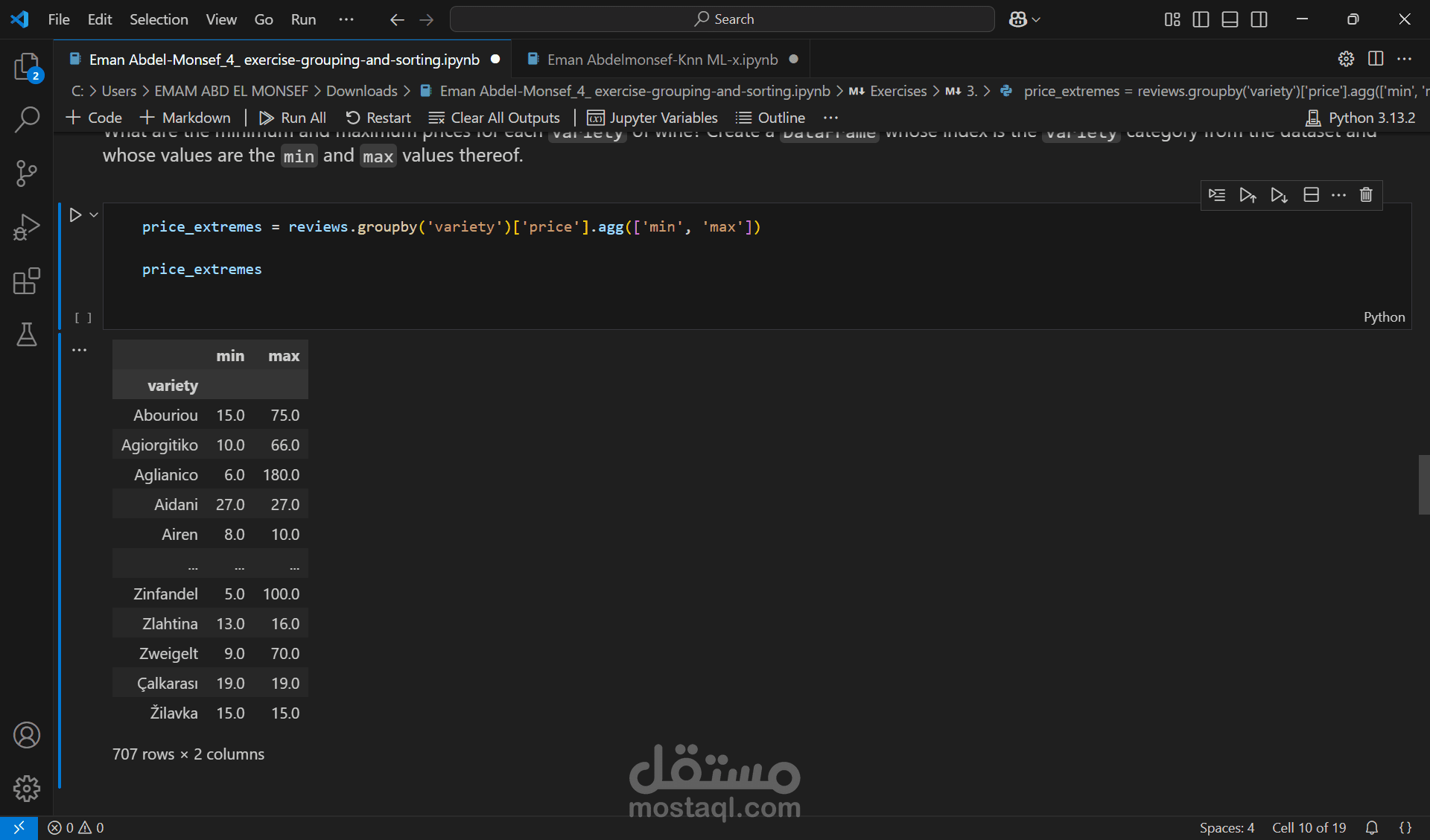Toggle the primary side bar layout
This screenshot has height=840, width=1430.
pyautogui.click(x=1201, y=19)
